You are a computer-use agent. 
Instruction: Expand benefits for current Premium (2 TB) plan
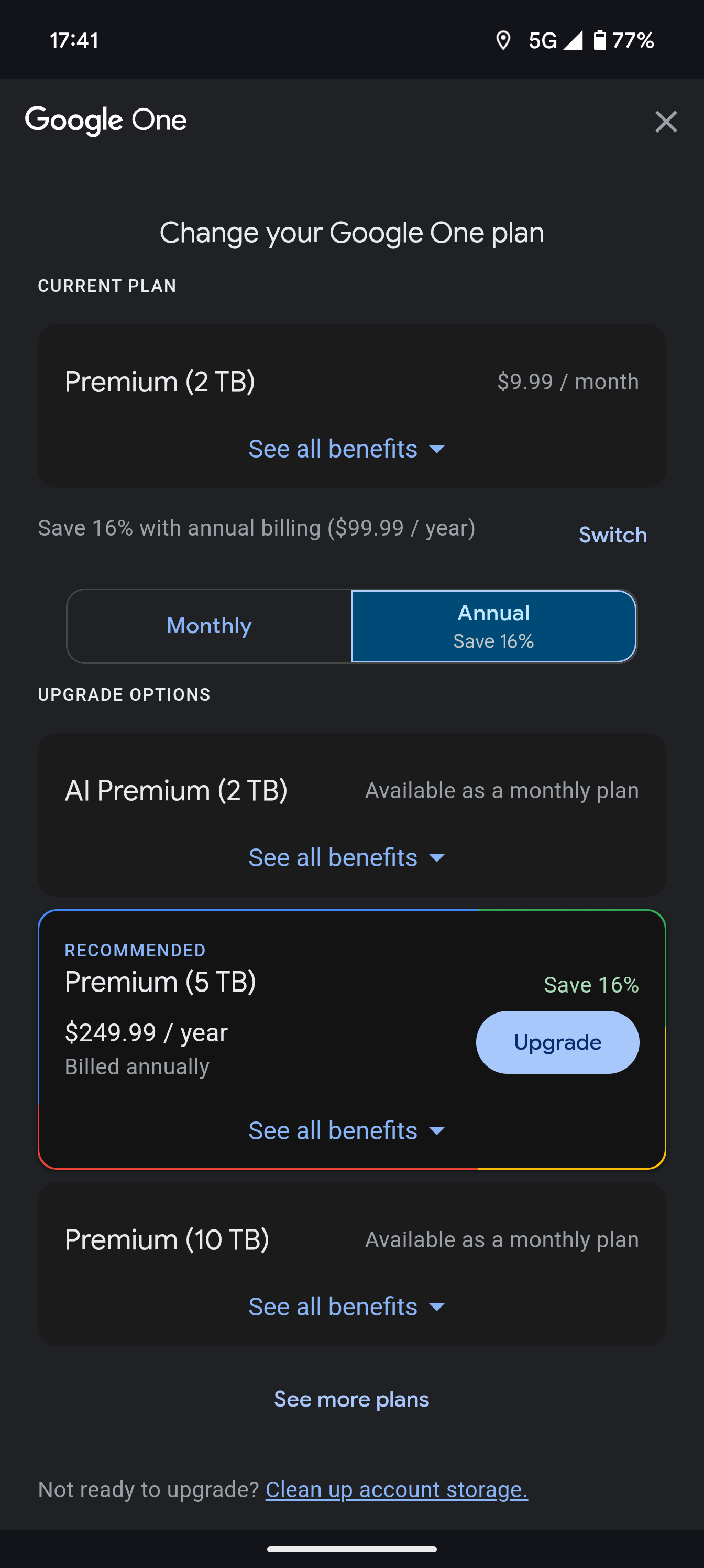(x=346, y=449)
